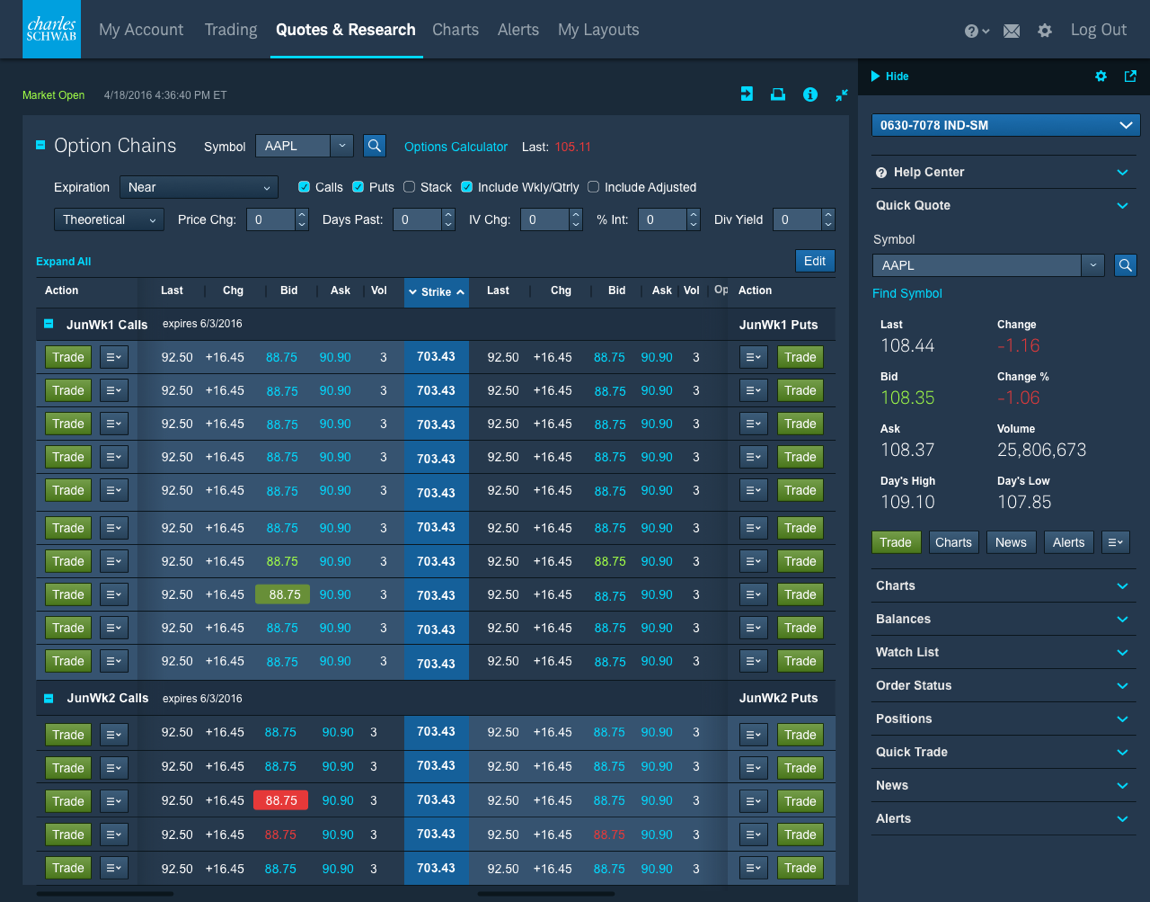Click the Div Yield input field
Viewport: 1150px width, 902px height.
pos(797,219)
